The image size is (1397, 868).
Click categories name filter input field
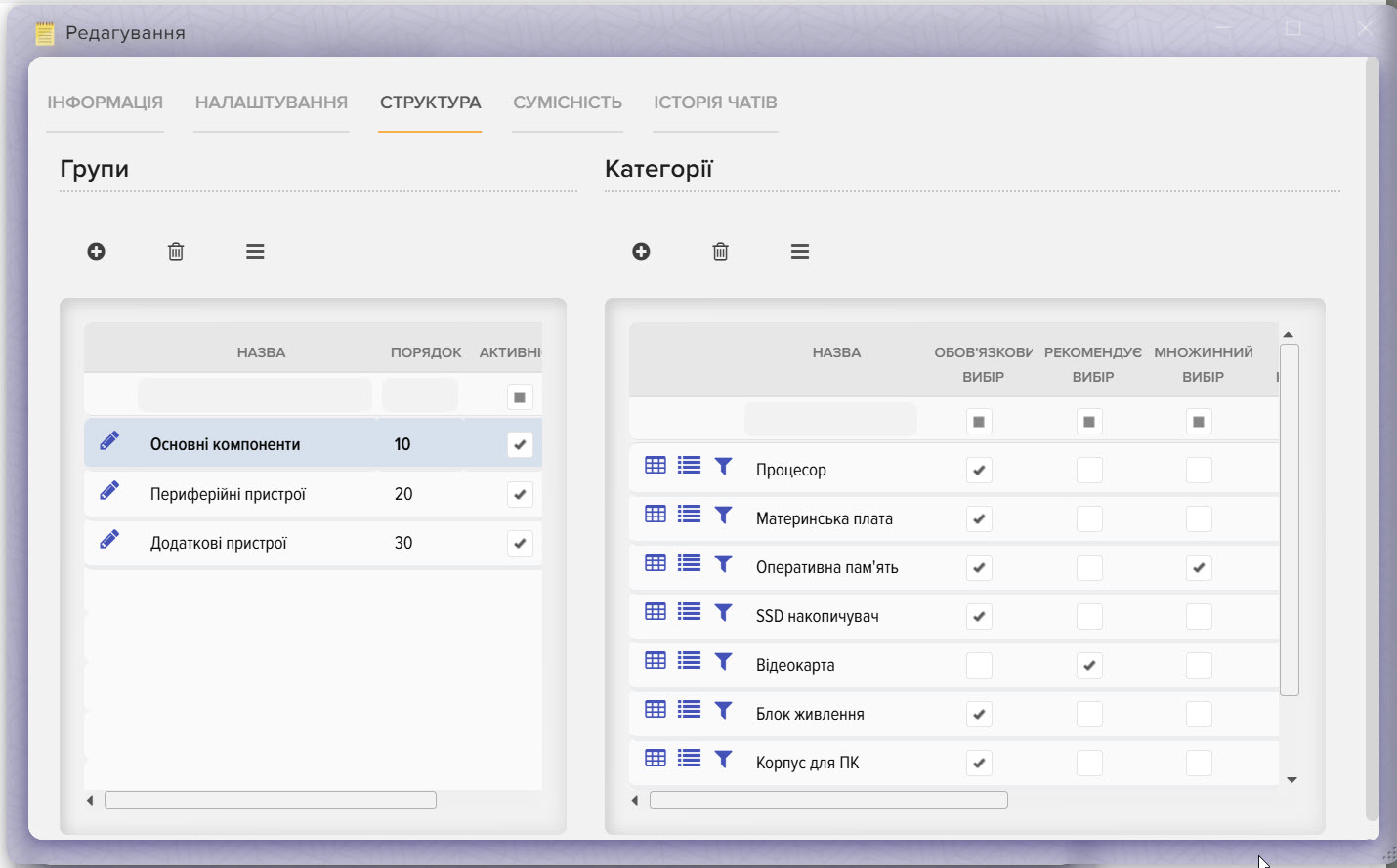click(x=830, y=420)
